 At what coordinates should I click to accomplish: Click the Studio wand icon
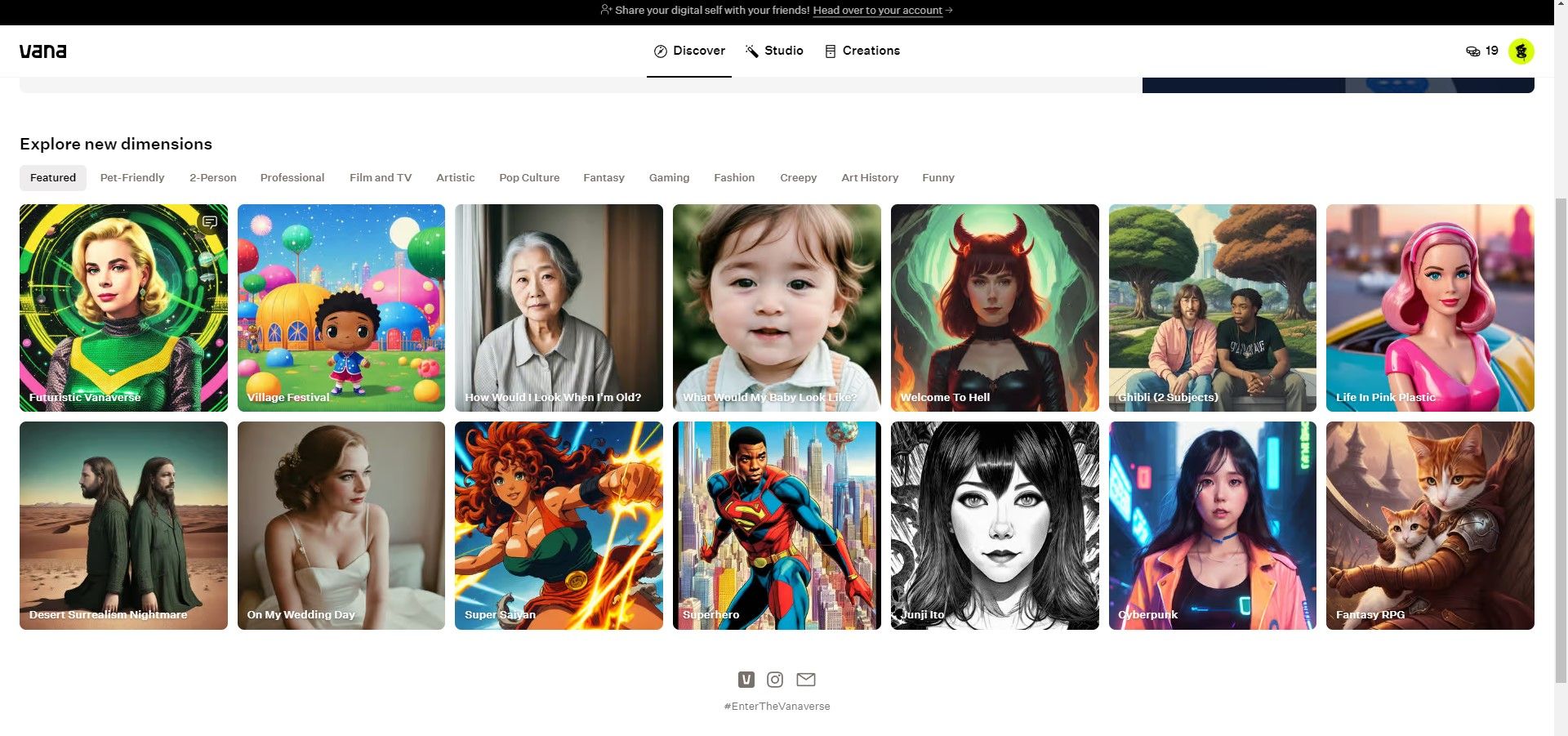[751, 51]
